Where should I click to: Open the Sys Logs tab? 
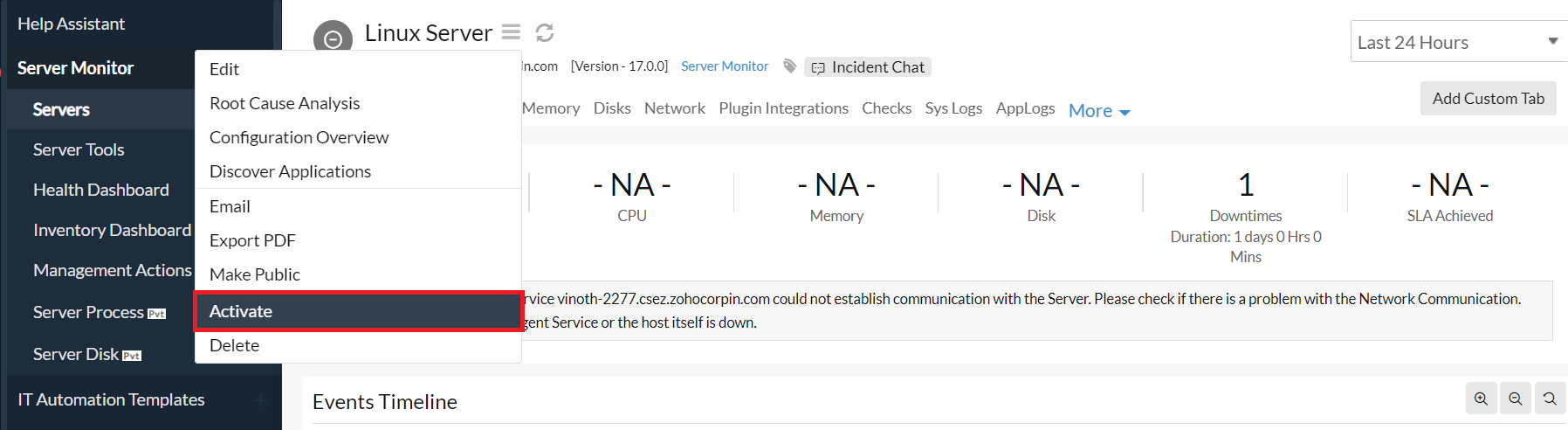coord(953,108)
